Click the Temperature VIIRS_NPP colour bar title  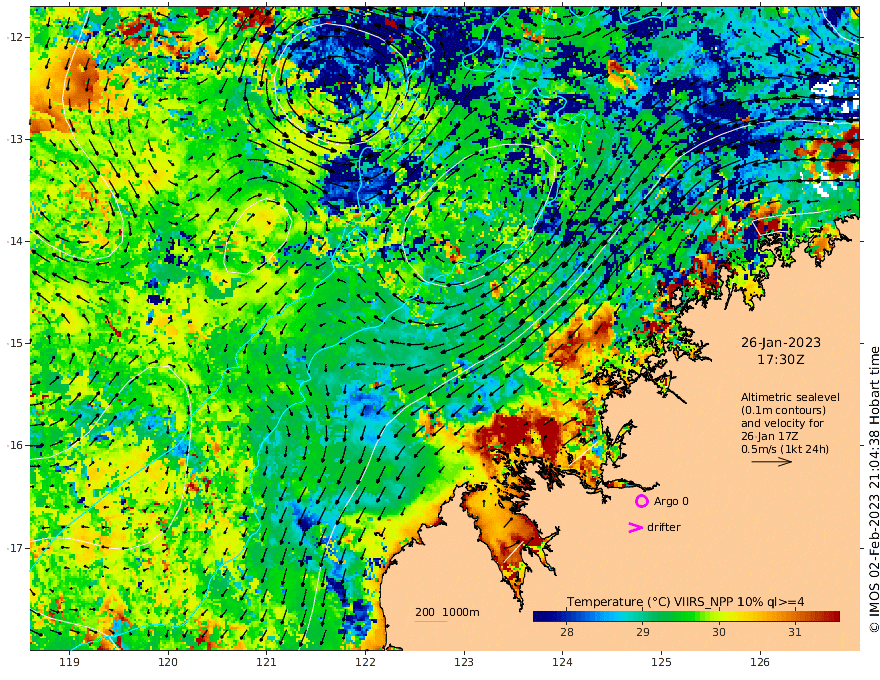point(685,601)
